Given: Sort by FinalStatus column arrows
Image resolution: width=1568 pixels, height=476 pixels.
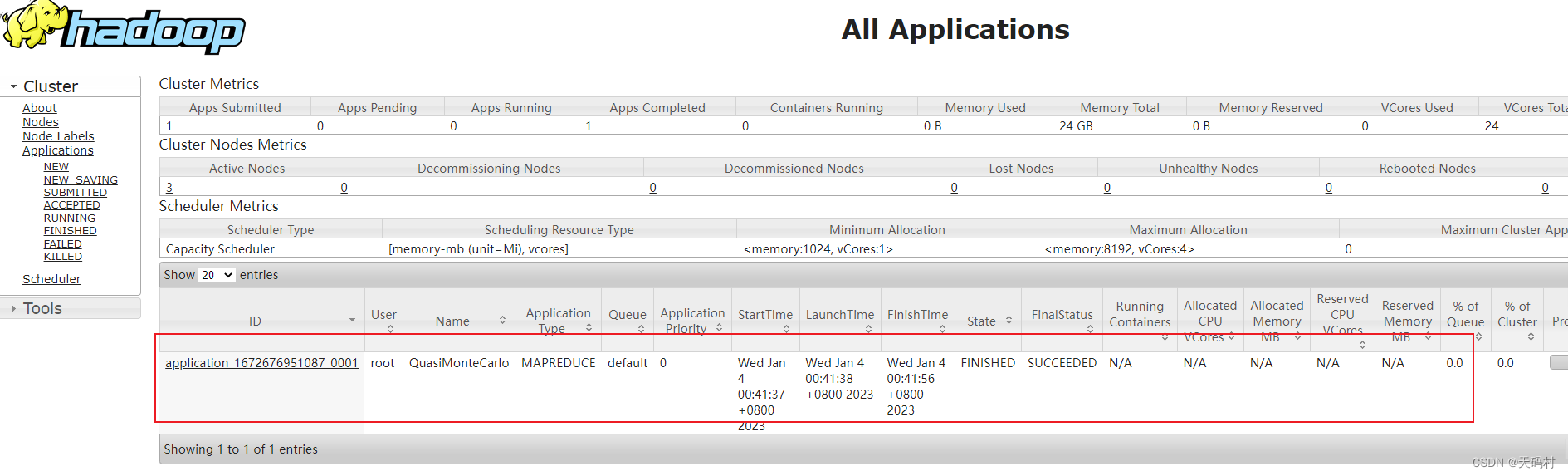Looking at the screenshot, I should point(1090,330).
